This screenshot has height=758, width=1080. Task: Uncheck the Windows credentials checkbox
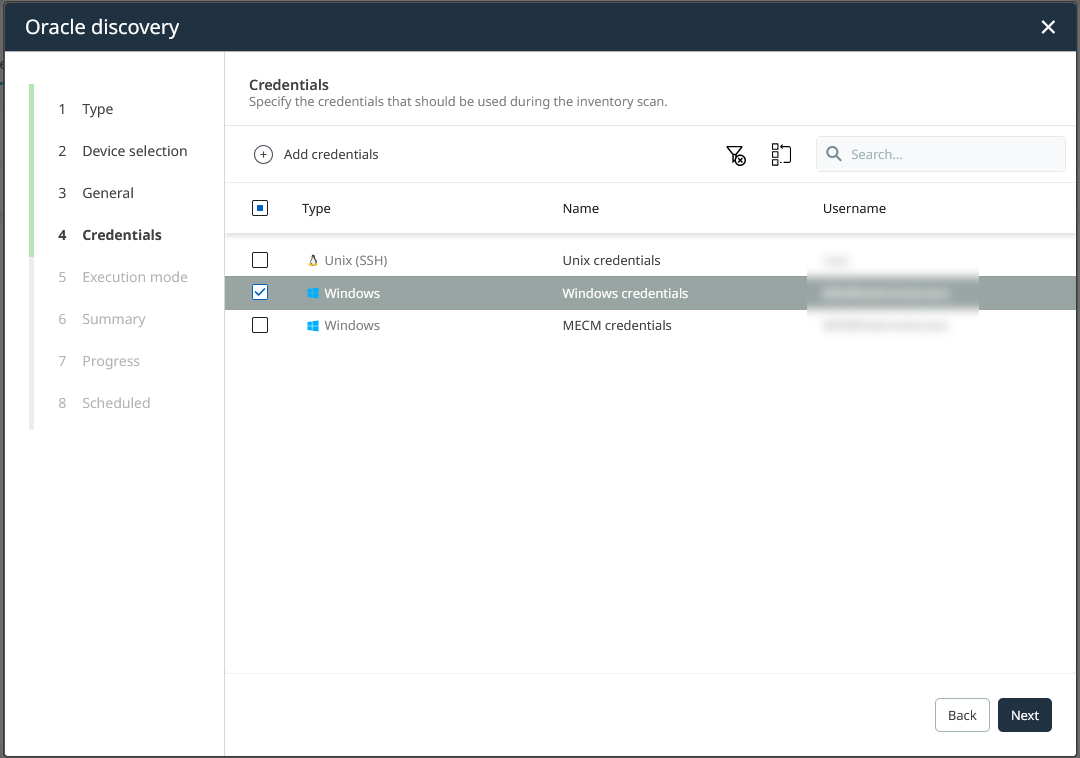(x=260, y=292)
